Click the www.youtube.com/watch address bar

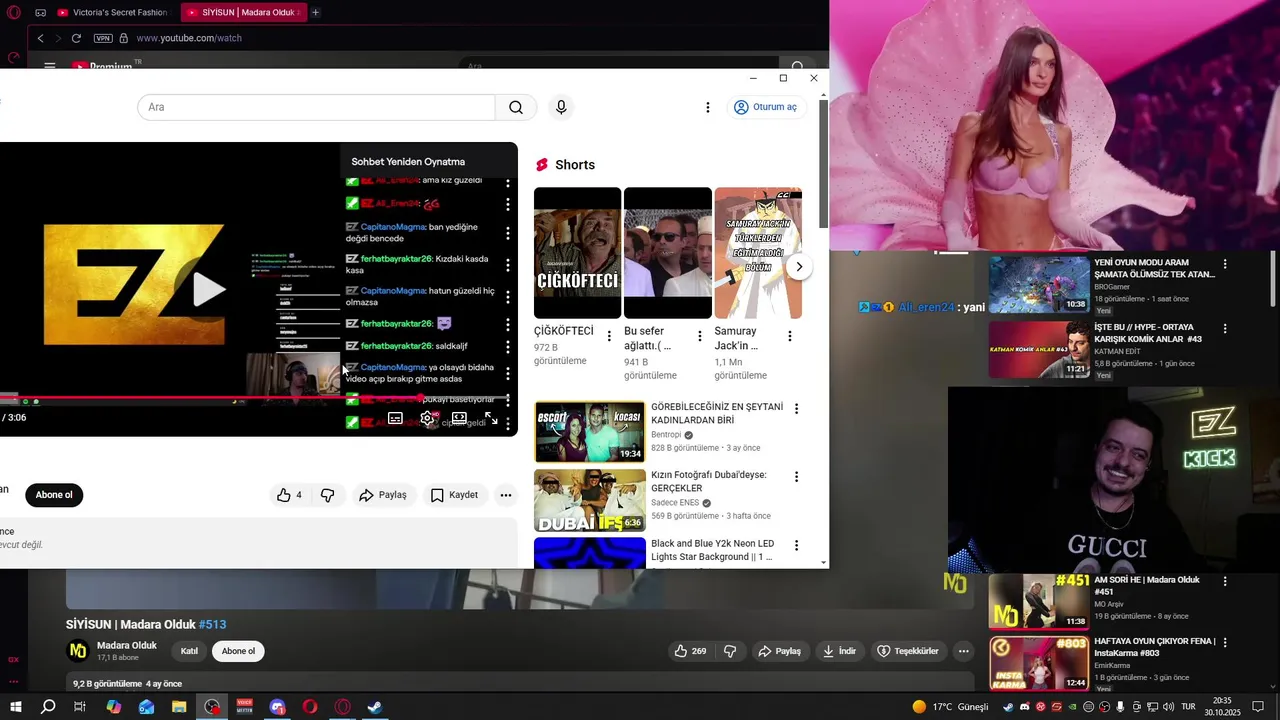click(189, 38)
